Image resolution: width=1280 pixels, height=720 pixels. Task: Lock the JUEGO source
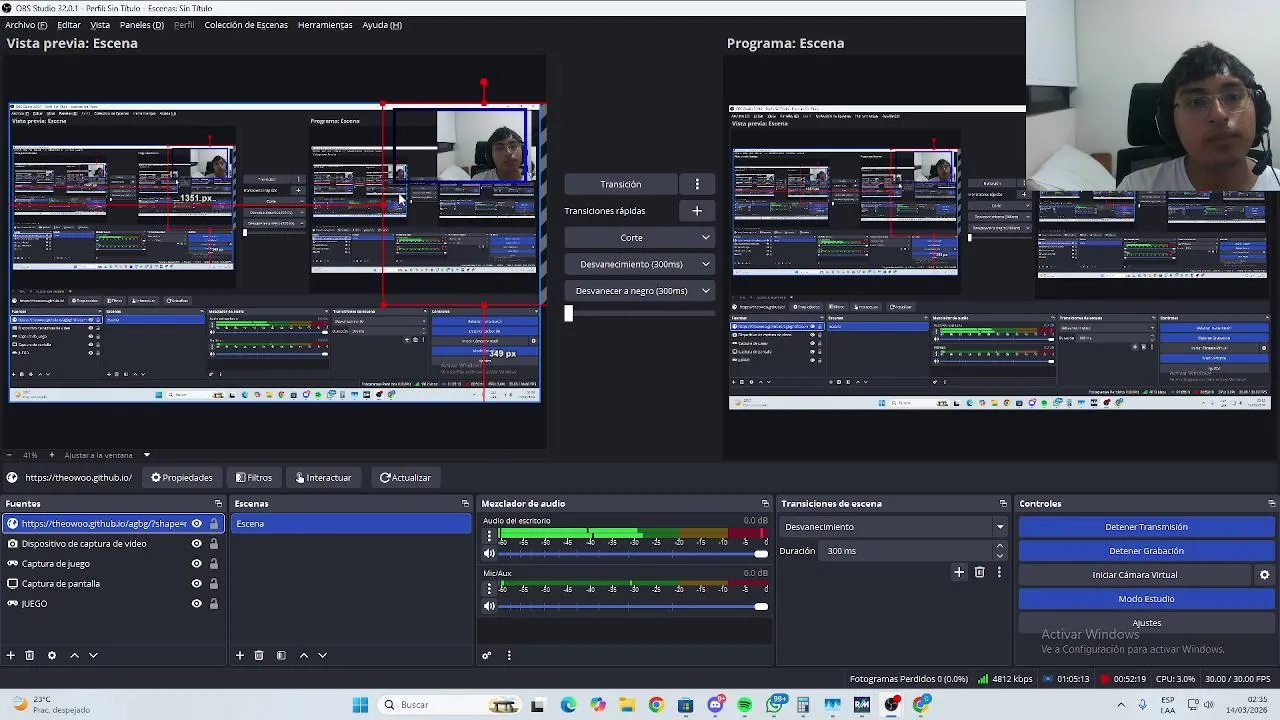[213, 604]
